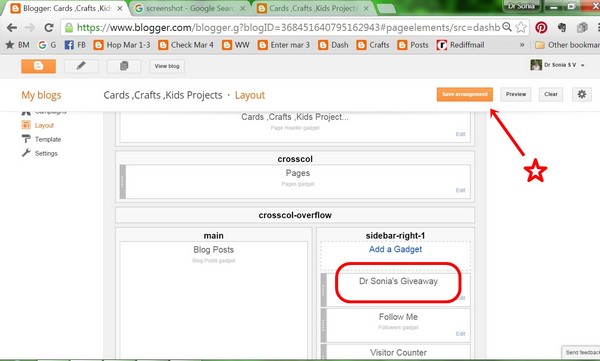The image size is (600, 361).
Task: Open the Posts bookmark
Action: [413, 45]
